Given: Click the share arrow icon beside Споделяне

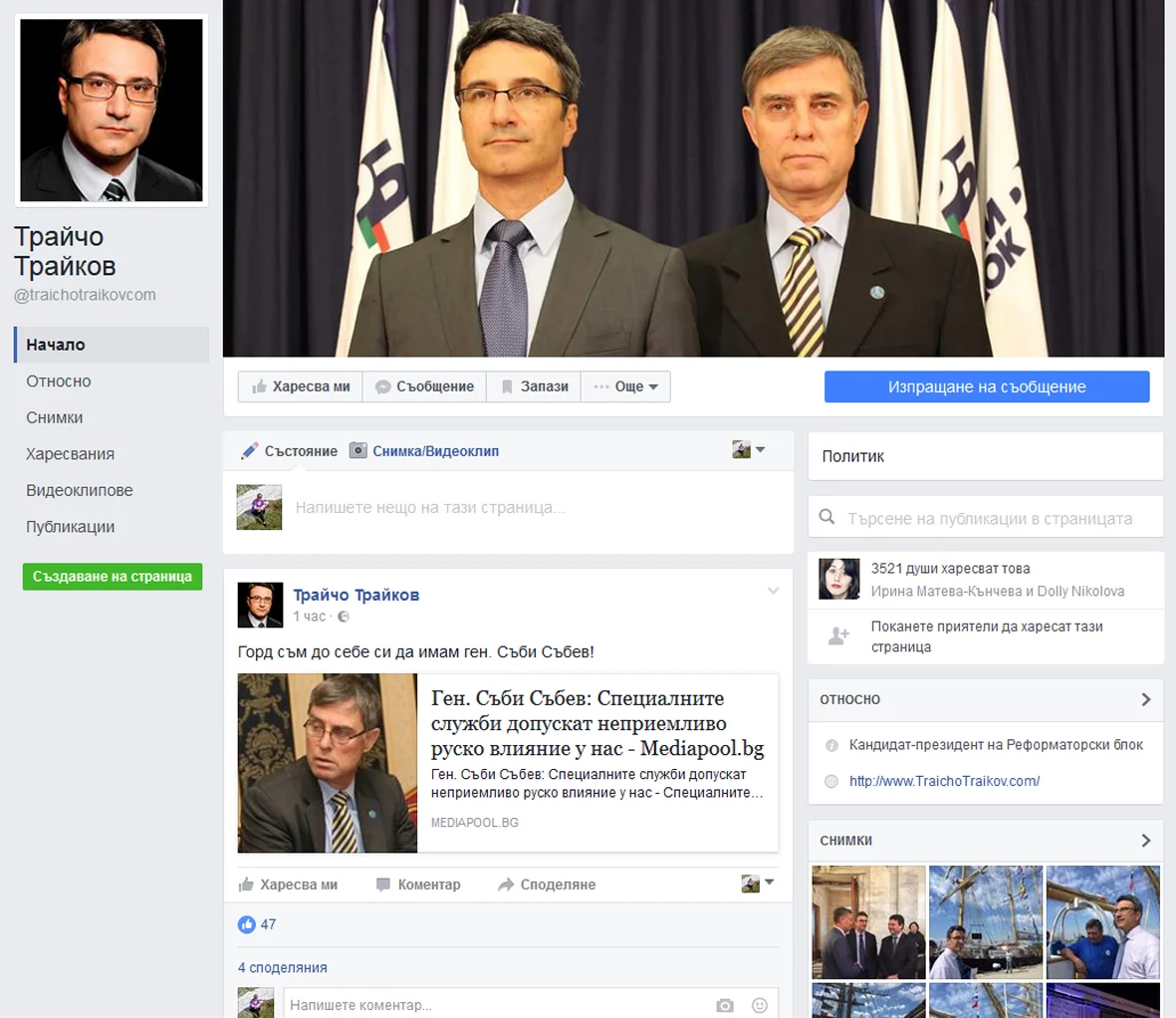Looking at the screenshot, I should point(506,885).
